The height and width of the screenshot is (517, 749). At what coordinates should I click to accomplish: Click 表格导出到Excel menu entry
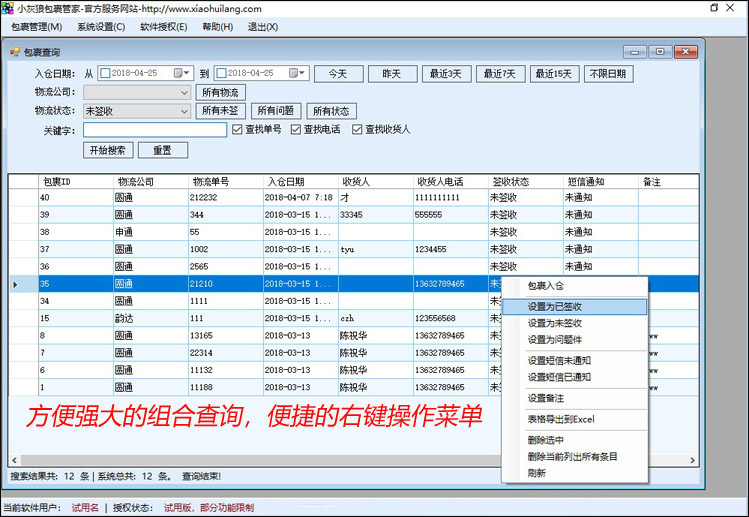[574, 419]
